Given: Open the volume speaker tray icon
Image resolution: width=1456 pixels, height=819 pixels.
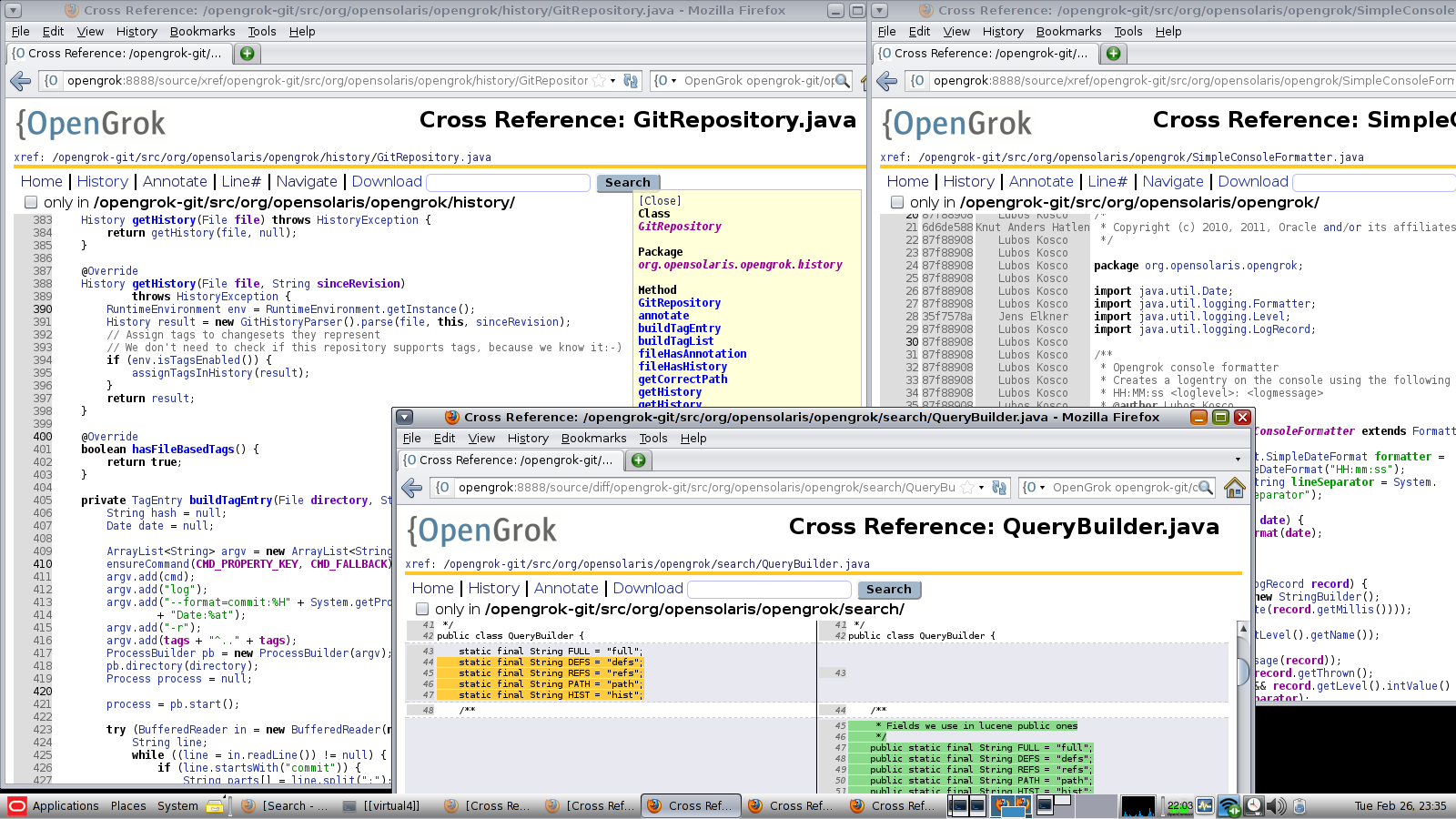Looking at the screenshot, I should click(1276, 805).
